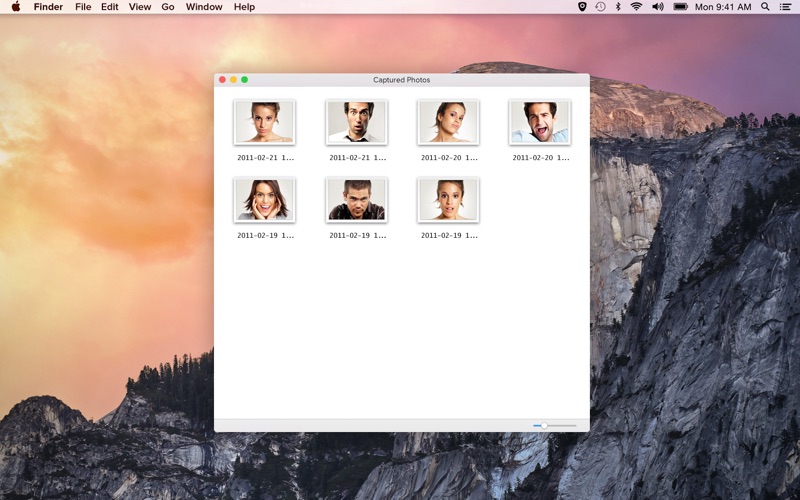Open the View menu
800x500 pixels.
click(139, 7)
